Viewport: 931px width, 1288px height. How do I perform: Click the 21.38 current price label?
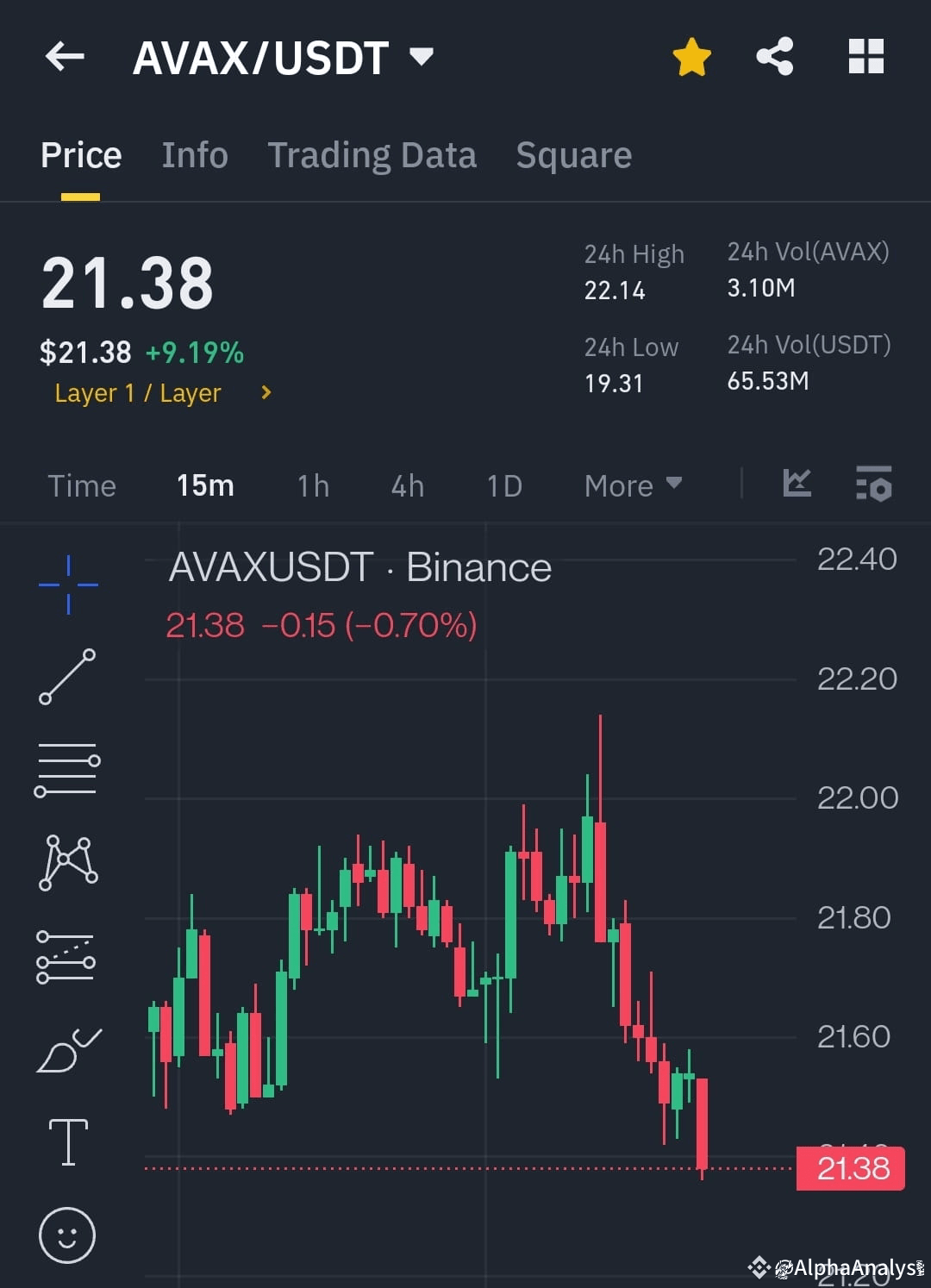850,1169
